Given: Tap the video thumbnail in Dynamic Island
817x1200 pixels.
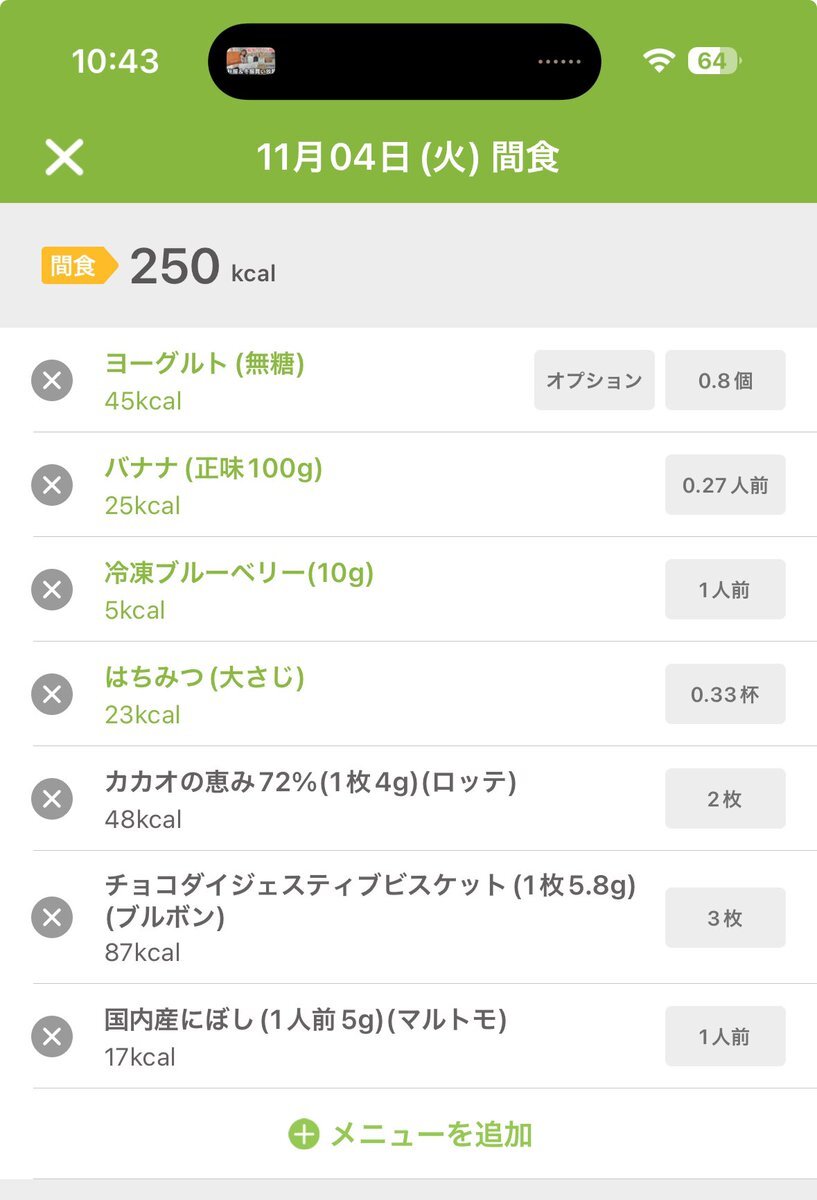Looking at the screenshot, I should (251, 62).
